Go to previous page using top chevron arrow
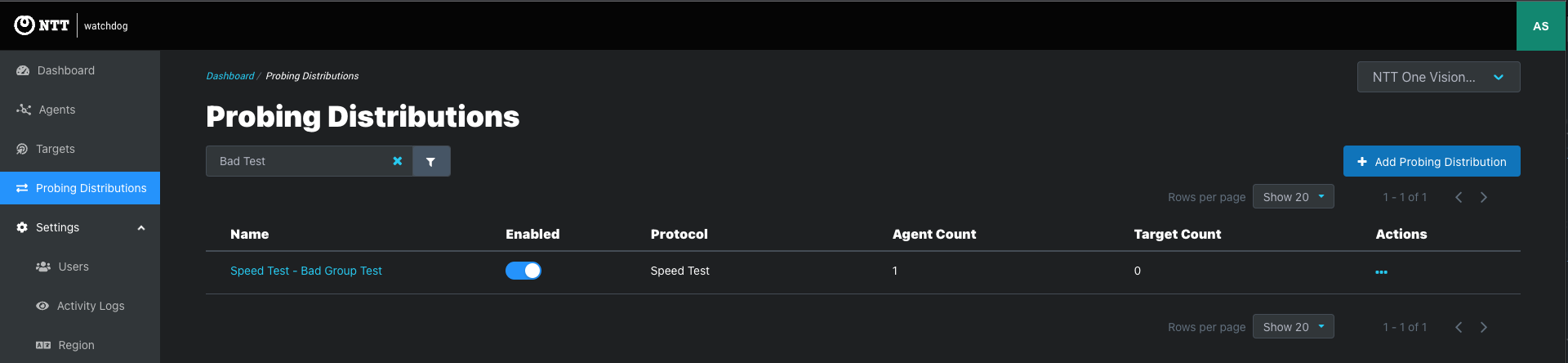Image resolution: width=1568 pixels, height=363 pixels. coord(1459,197)
